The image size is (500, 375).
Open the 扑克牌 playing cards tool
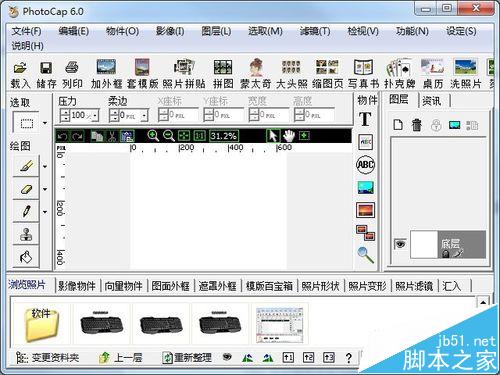point(399,67)
